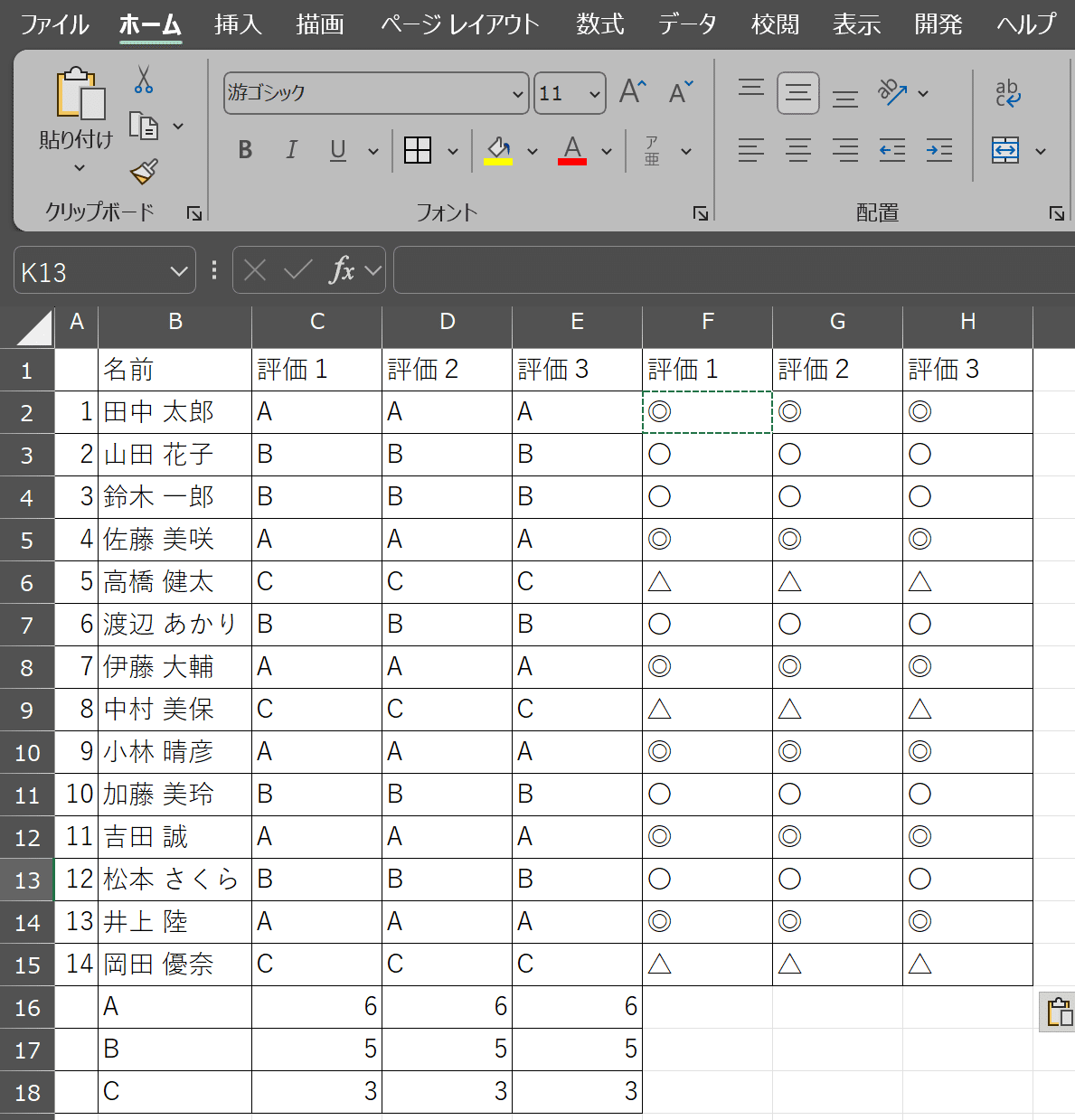The height and width of the screenshot is (1120, 1075).
Task: Toggle Bold formatting
Action: click(245, 150)
